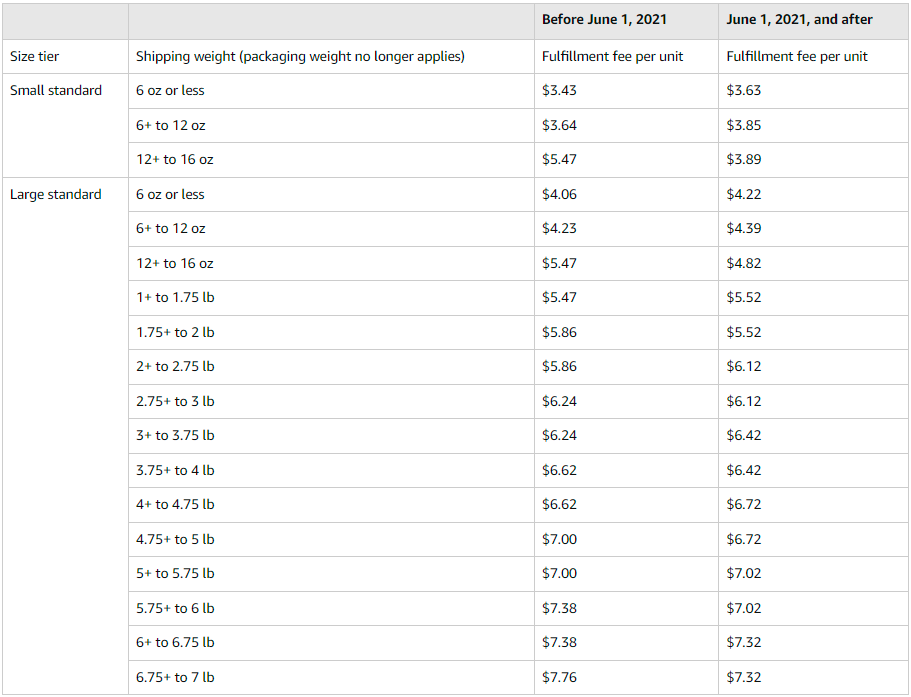Click the $7.76 fee cell
The width and height of the screenshot is (911, 697).
(x=626, y=677)
